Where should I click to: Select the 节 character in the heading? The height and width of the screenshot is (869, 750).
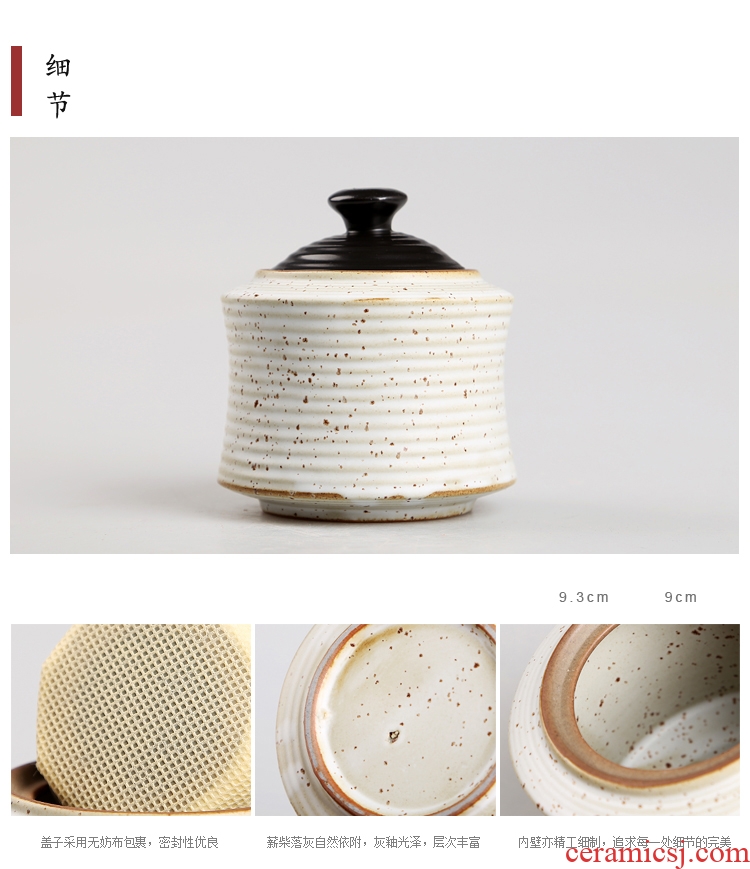(x=58, y=104)
